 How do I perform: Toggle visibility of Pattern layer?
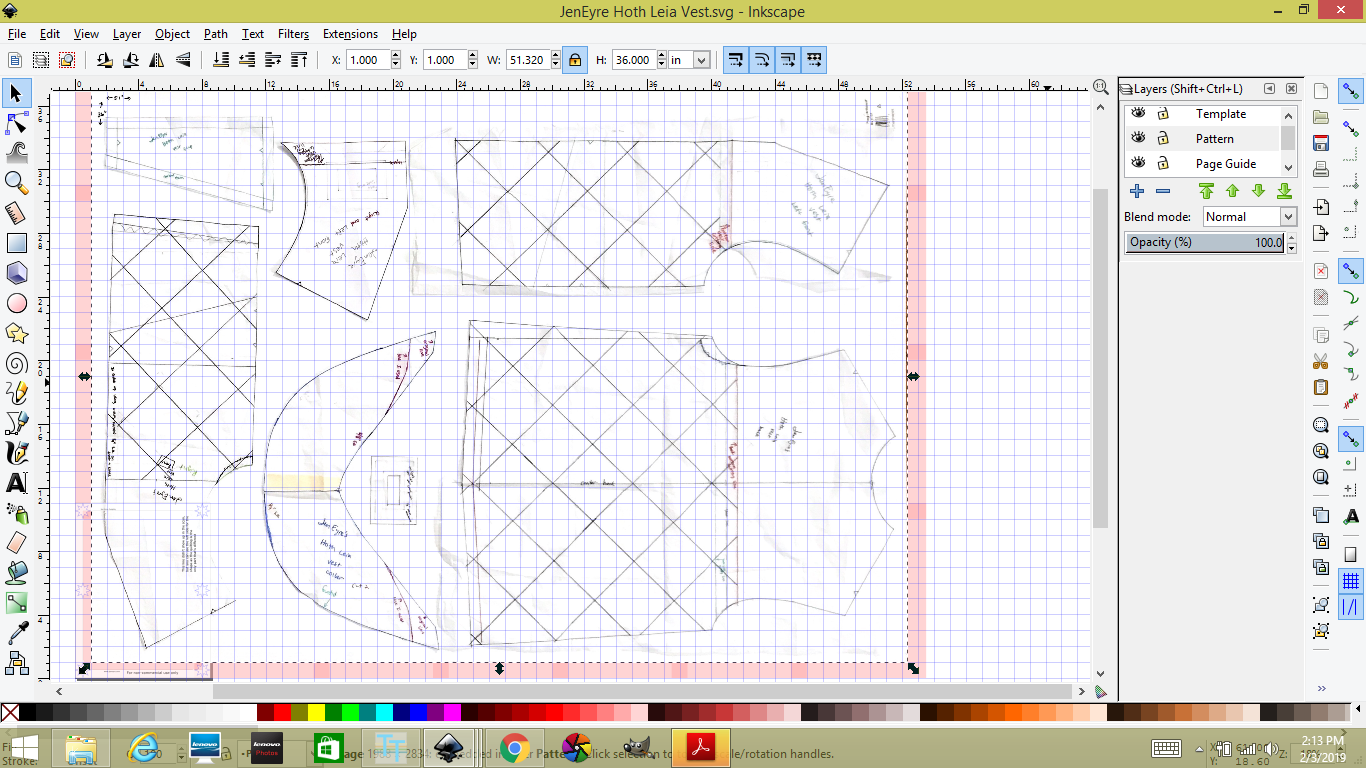1138,138
